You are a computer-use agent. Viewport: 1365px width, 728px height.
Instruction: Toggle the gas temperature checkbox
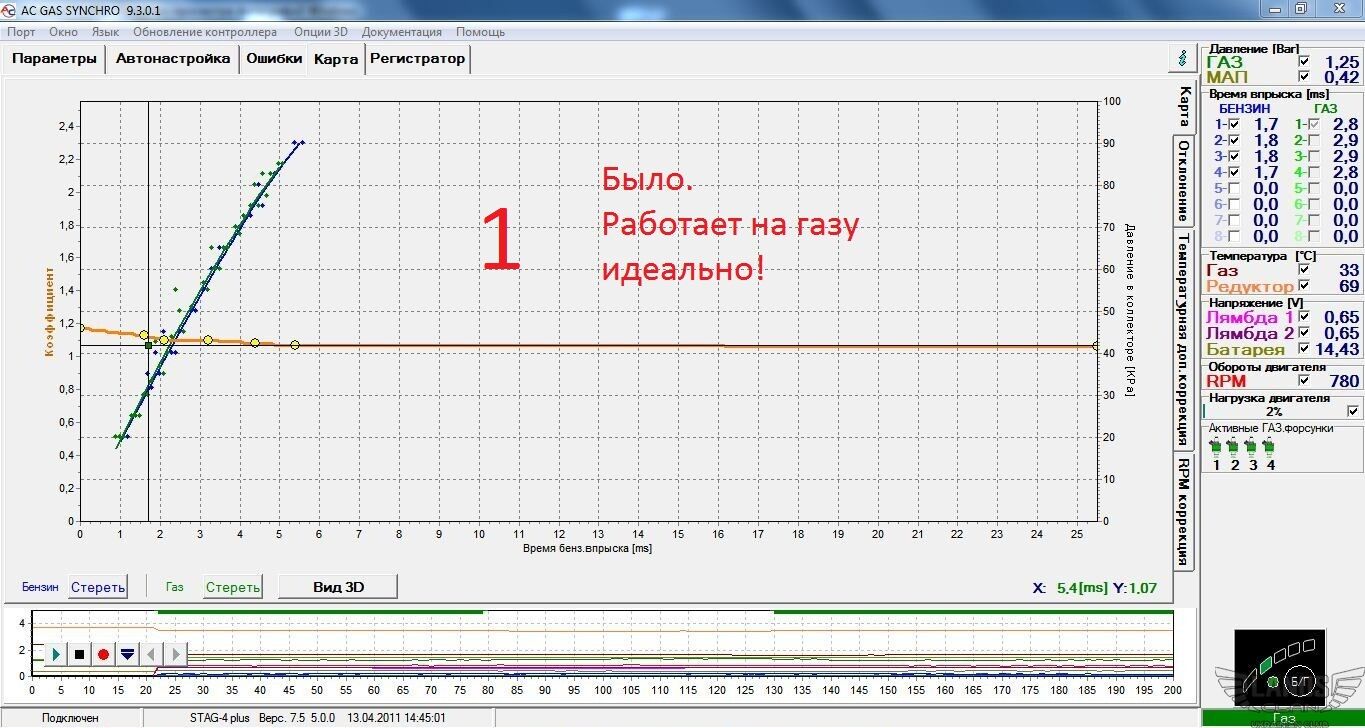(1303, 270)
